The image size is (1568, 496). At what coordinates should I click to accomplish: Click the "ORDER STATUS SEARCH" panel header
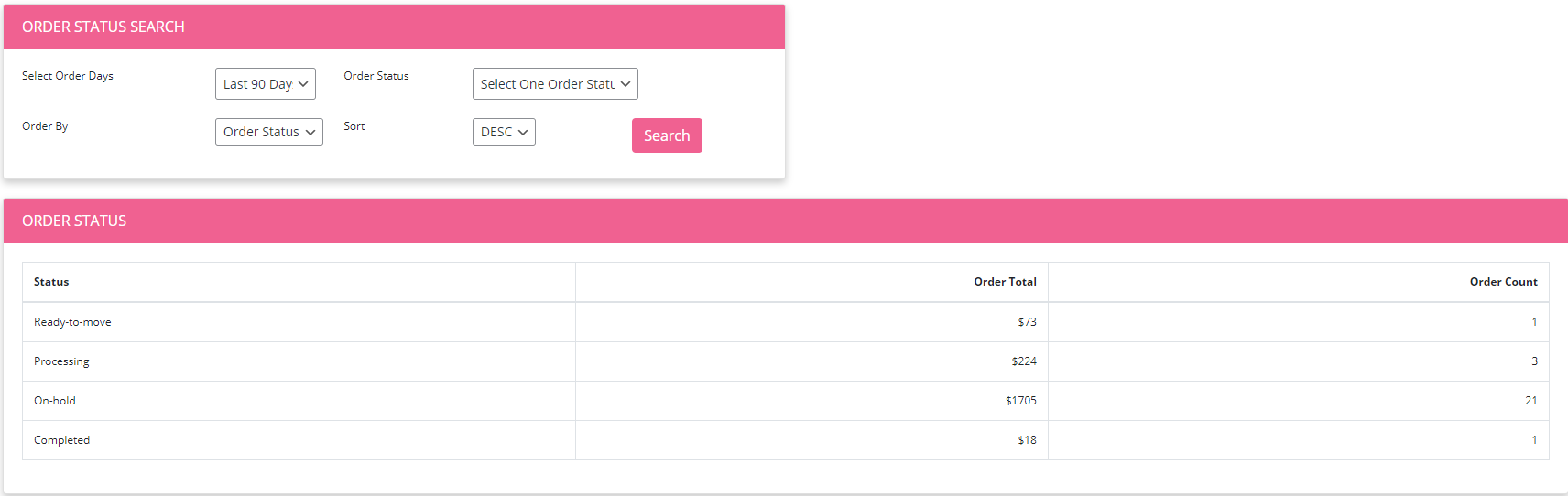click(103, 27)
